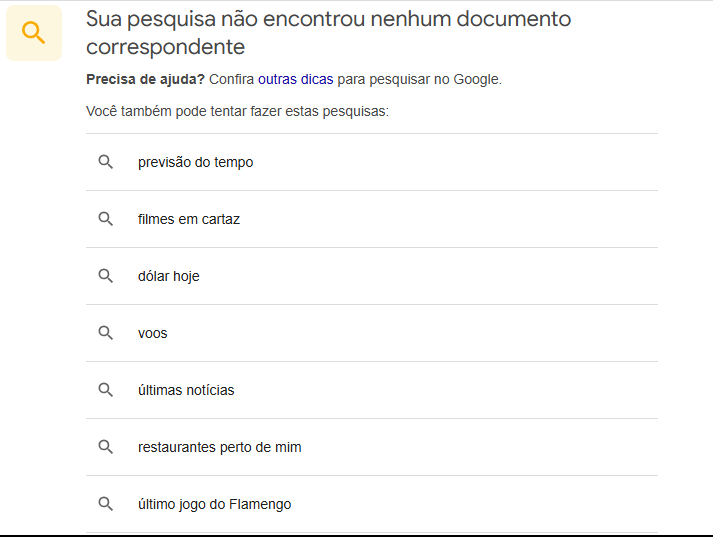Click magnifier icon beside previsão do tempo
This screenshot has height=537, width=713.
click(106, 162)
